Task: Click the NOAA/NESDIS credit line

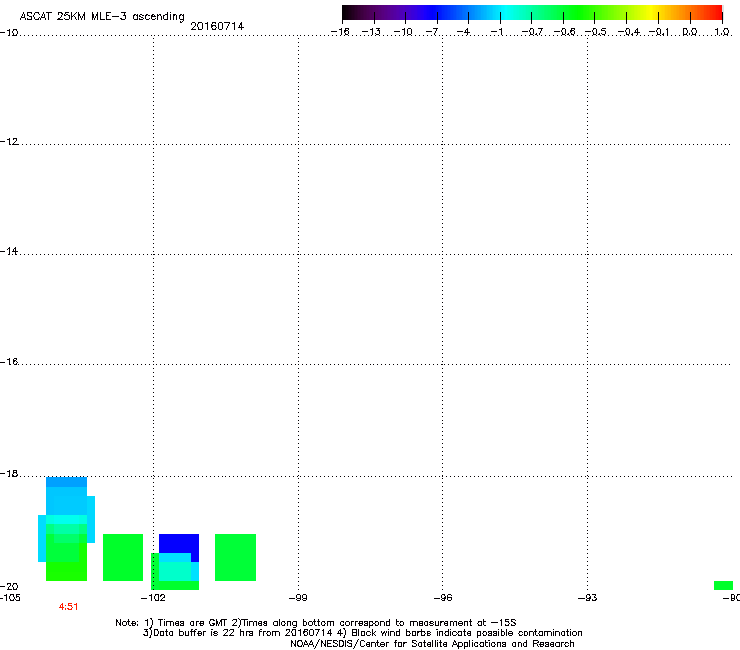Action: 432,644
